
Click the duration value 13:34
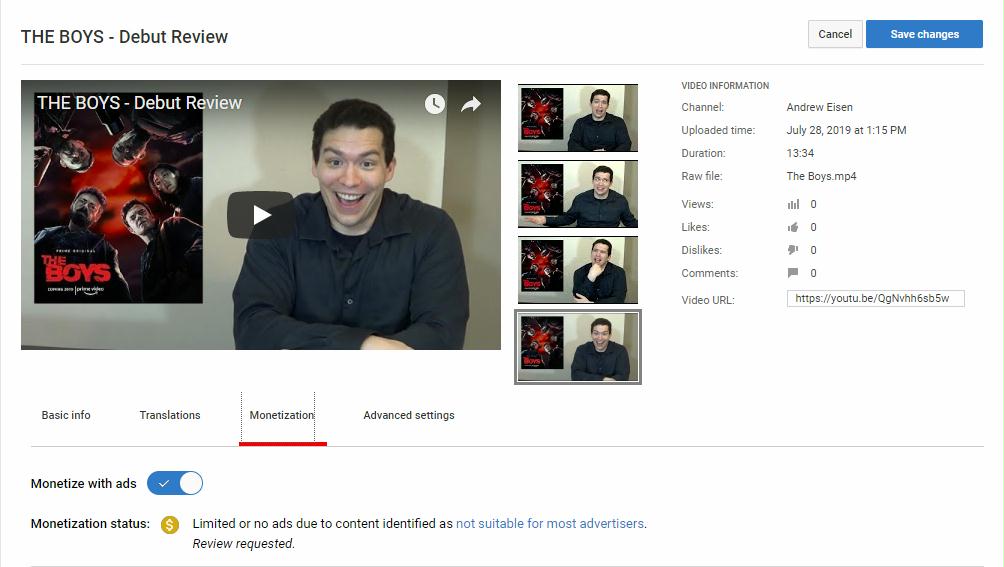click(800, 154)
